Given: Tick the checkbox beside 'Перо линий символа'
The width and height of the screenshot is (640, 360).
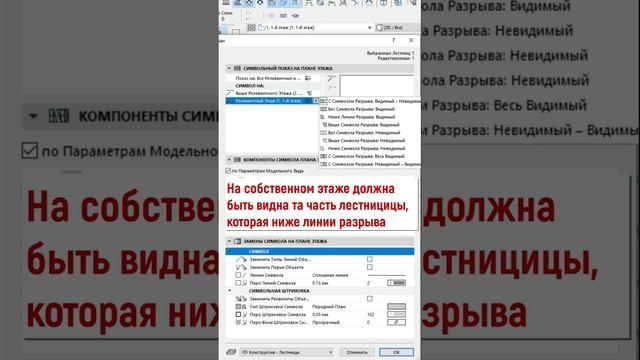Looking at the screenshot, I should pos(238,283).
